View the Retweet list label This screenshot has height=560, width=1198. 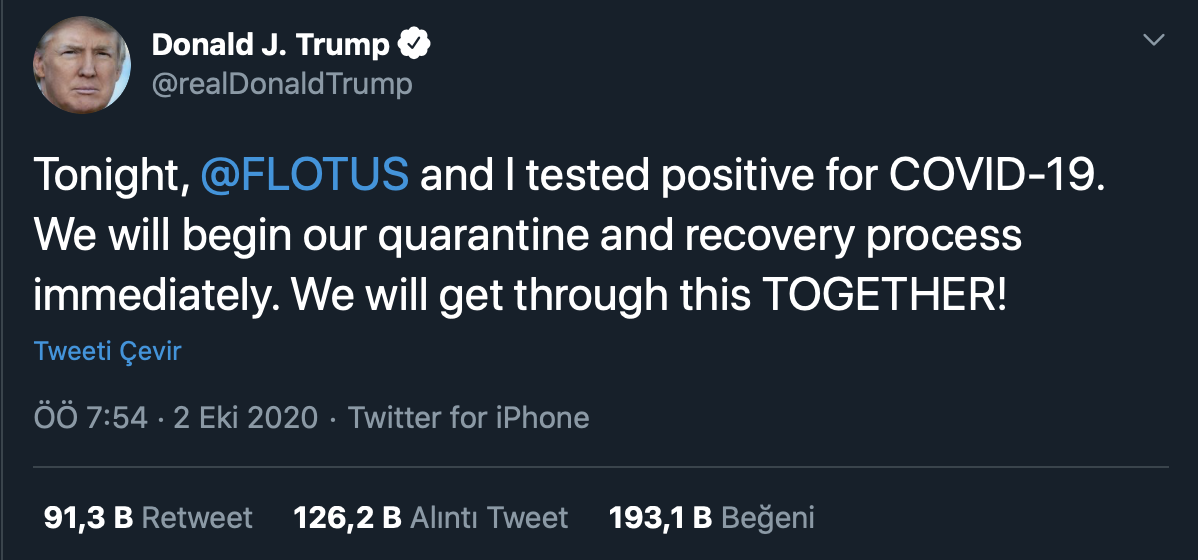click(x=197, y=518)
